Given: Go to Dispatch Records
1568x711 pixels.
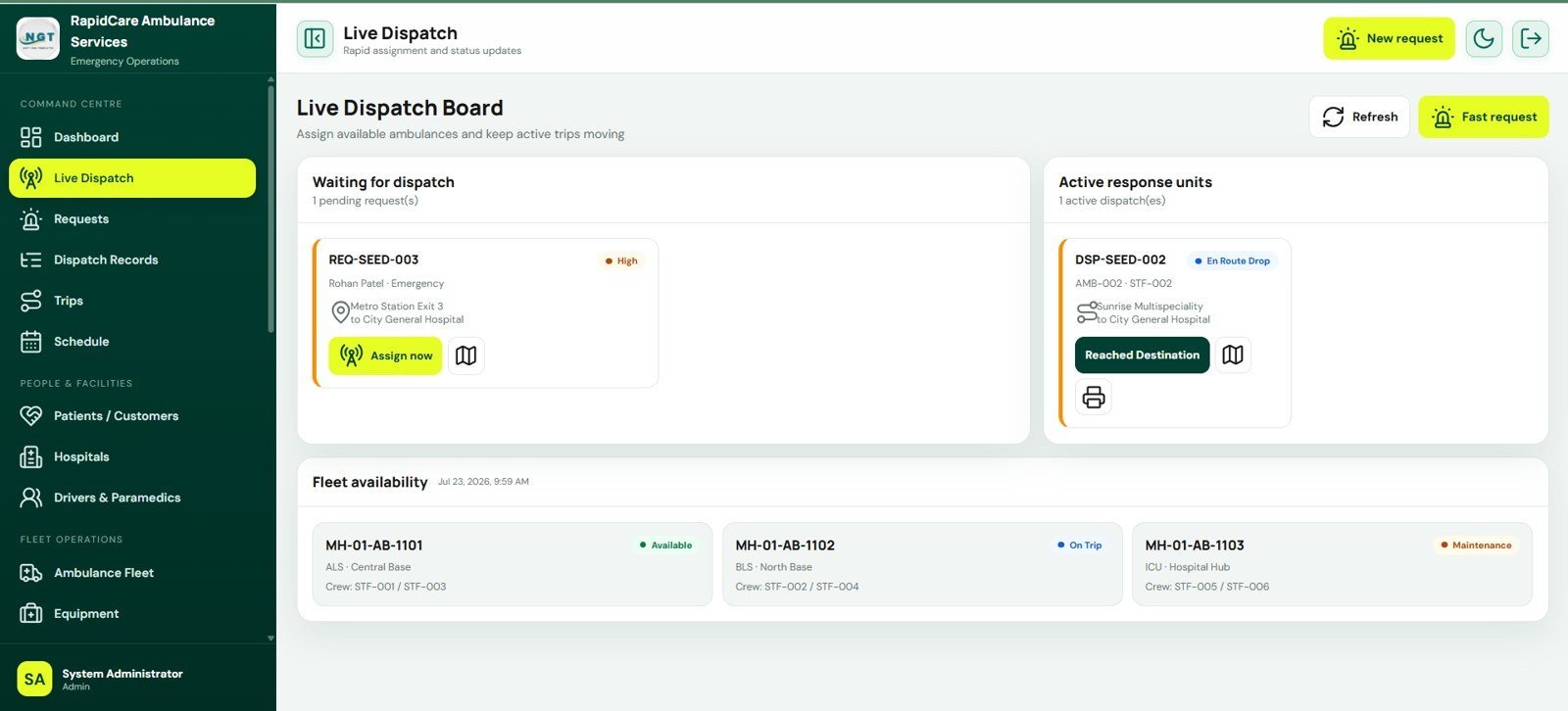Looking at the screenshot, I should pyautogui.click(x=132, y=260).
